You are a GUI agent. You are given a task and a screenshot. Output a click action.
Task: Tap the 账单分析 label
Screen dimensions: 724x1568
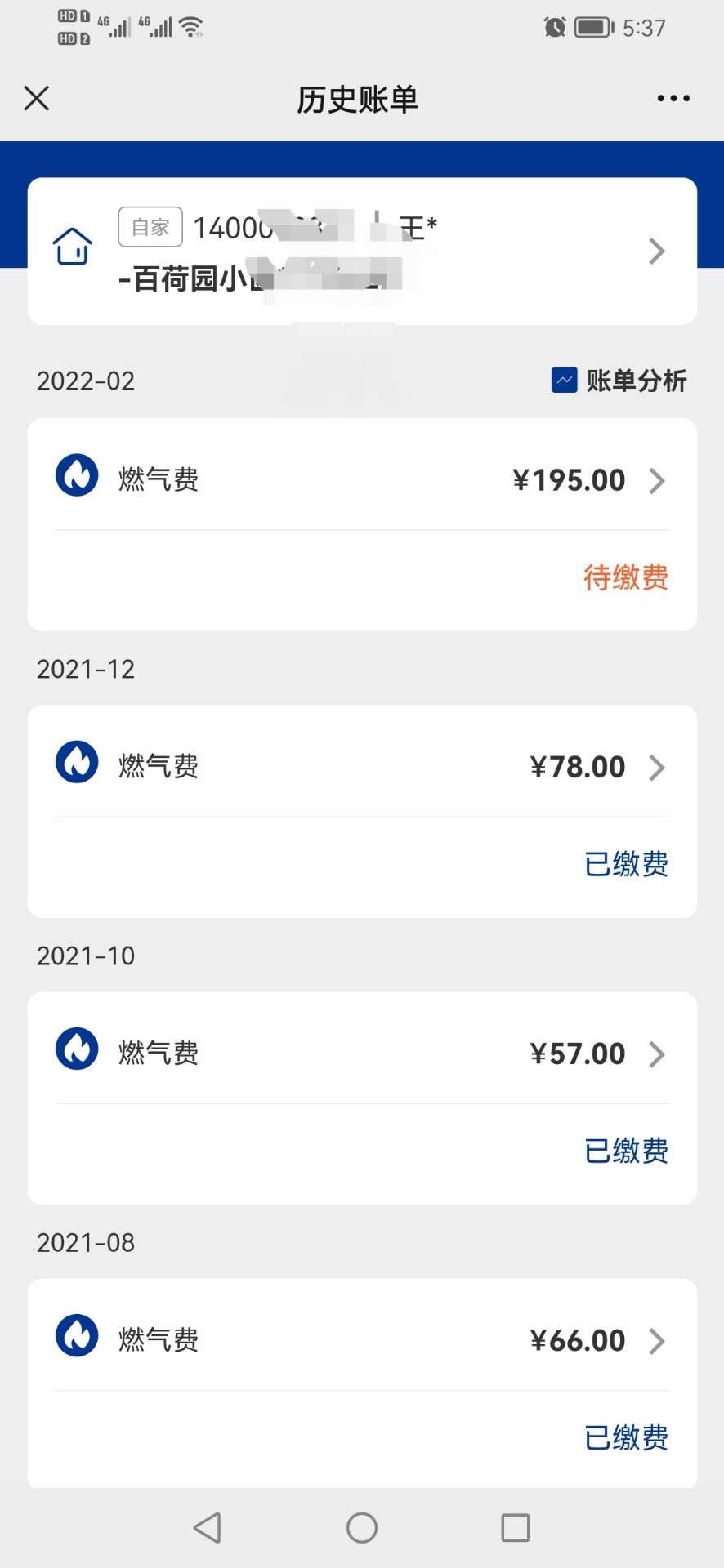(x=637, y=381)
